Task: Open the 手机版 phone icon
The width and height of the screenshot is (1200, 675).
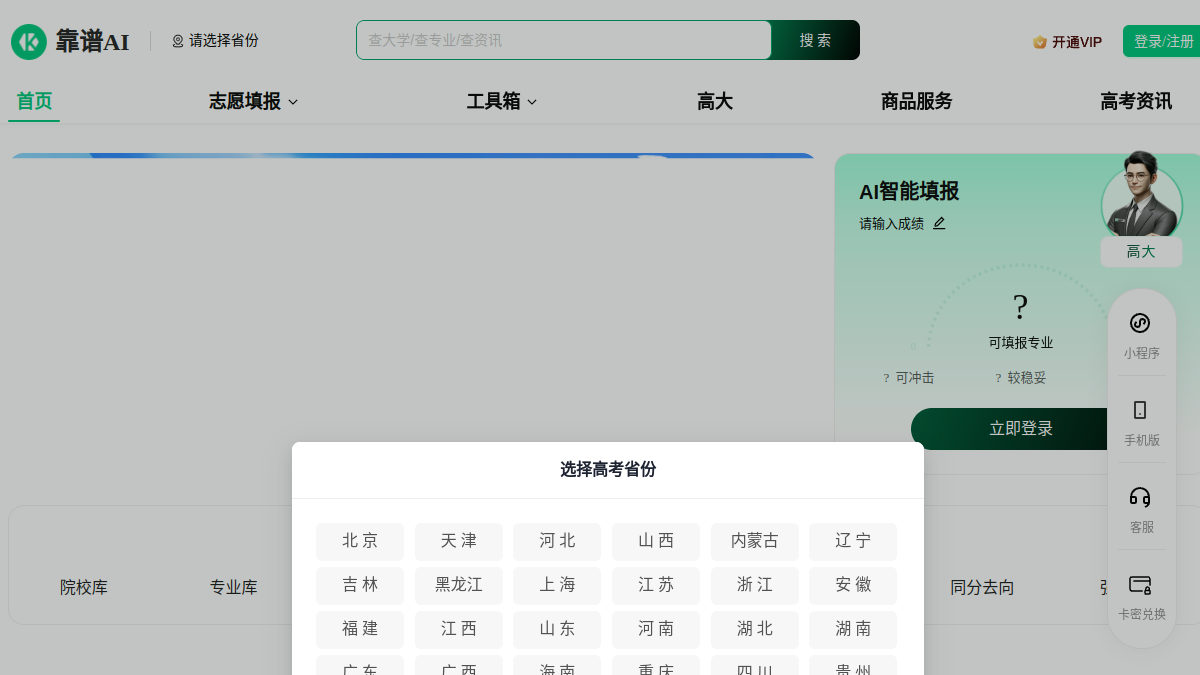Action: click(1140, 410)
